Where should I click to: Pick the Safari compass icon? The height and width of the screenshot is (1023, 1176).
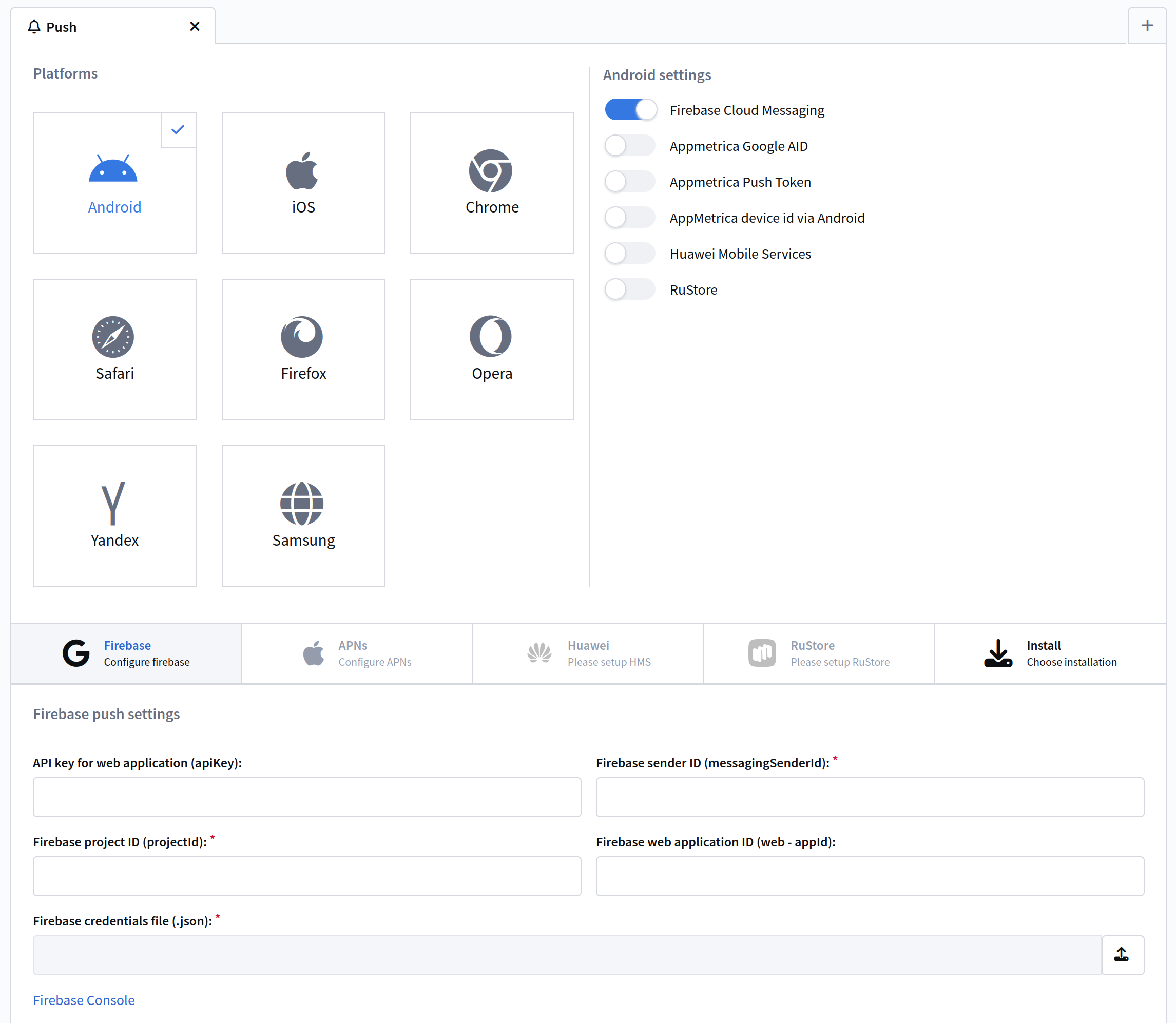pyautogui.click(x=113, y=337)
